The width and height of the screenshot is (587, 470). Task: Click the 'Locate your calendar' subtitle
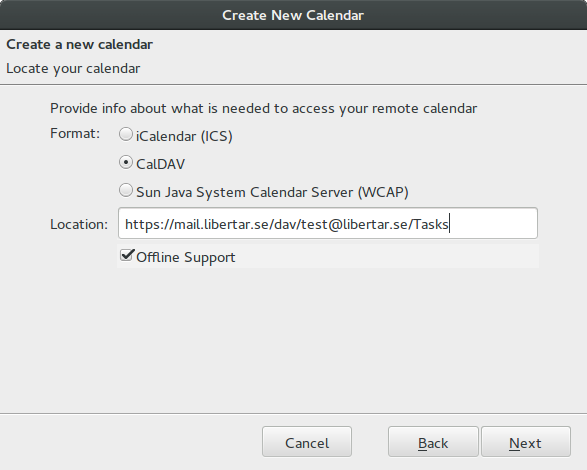(x=73, y=69)
